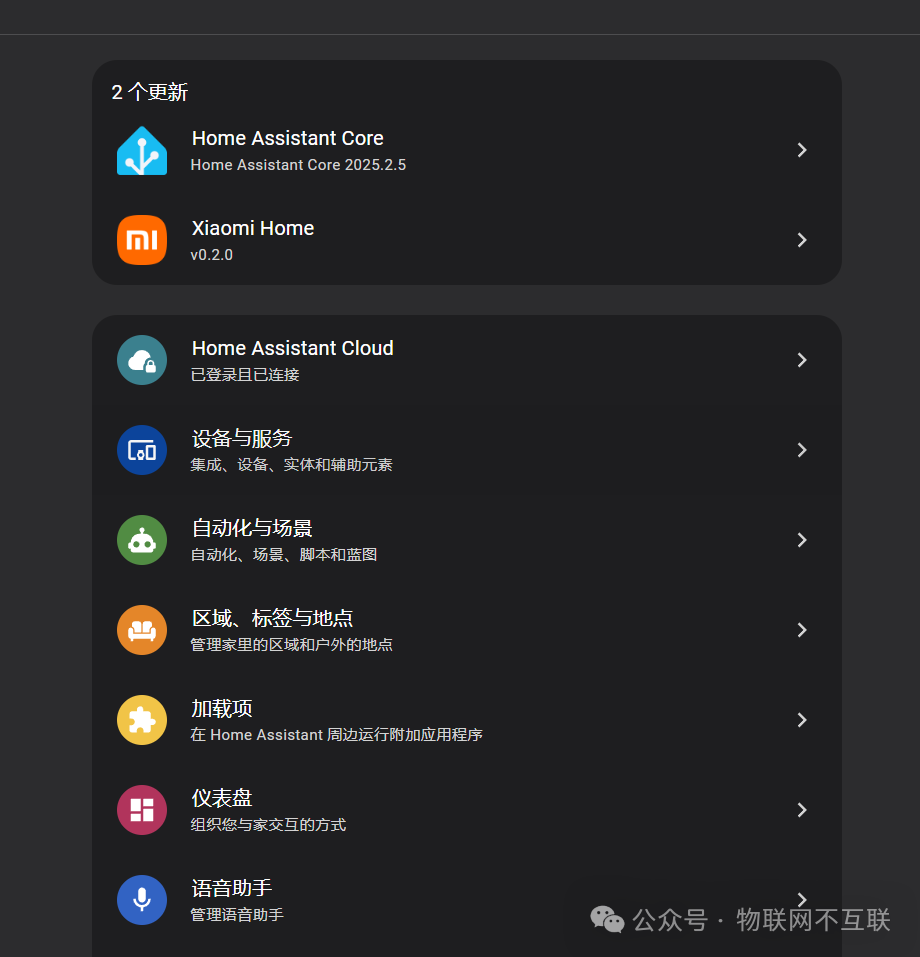Open the 仪表盘 settings entry
Viewport: 920px width, 957px height.
coord(467,810)
